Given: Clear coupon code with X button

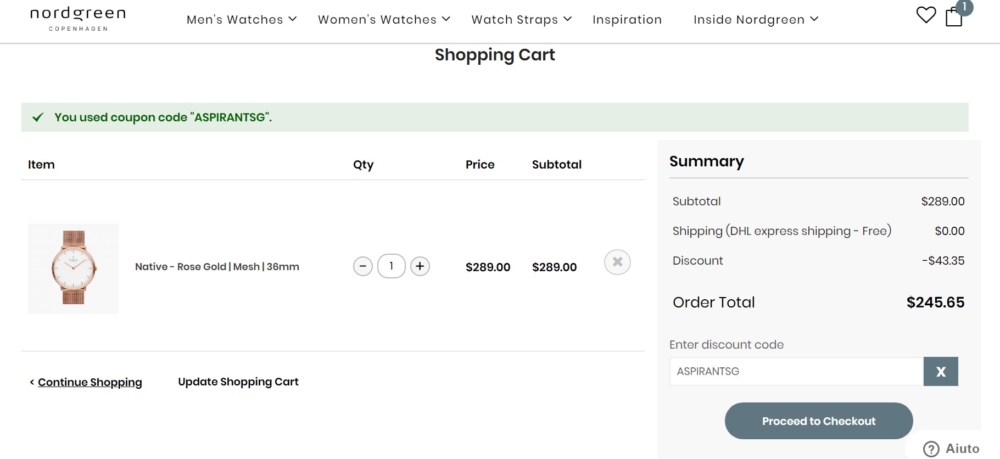Looking at the screenshot, I should pos(940,371).
